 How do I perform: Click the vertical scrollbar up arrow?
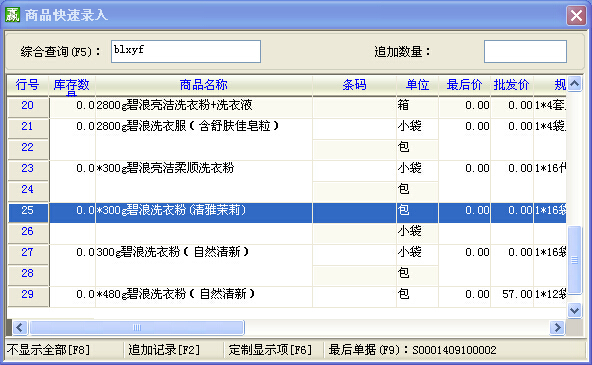(x=575, y=83)
